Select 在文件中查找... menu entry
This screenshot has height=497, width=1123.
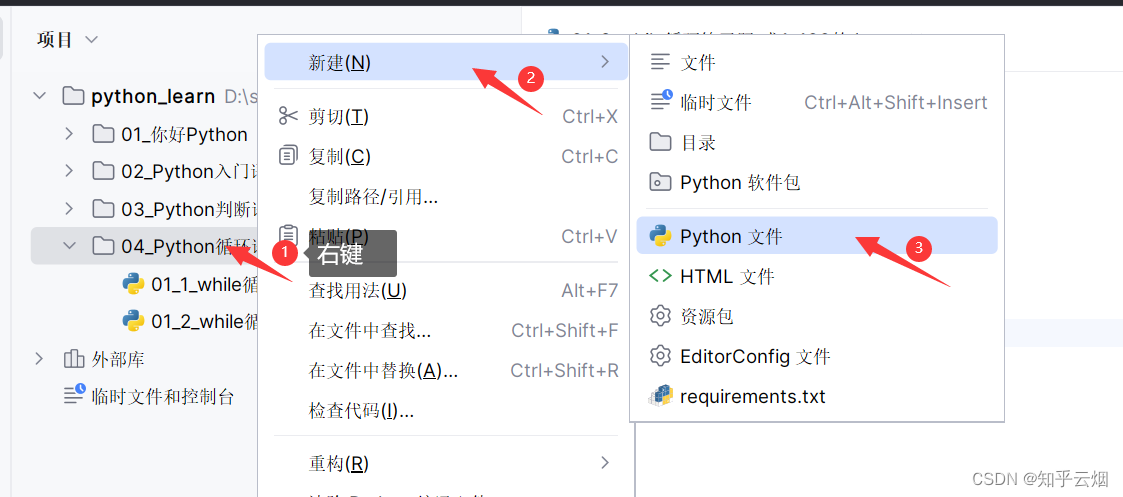pos(446,330)
